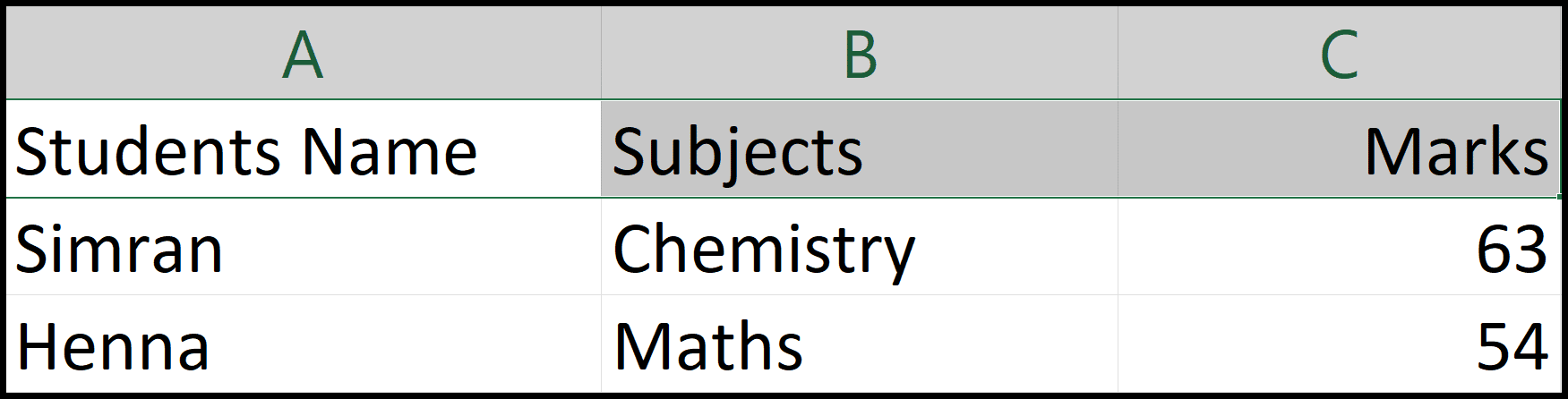Click the fill handle on Marks cell corner
The image size is (1568, 399).
1558,196
